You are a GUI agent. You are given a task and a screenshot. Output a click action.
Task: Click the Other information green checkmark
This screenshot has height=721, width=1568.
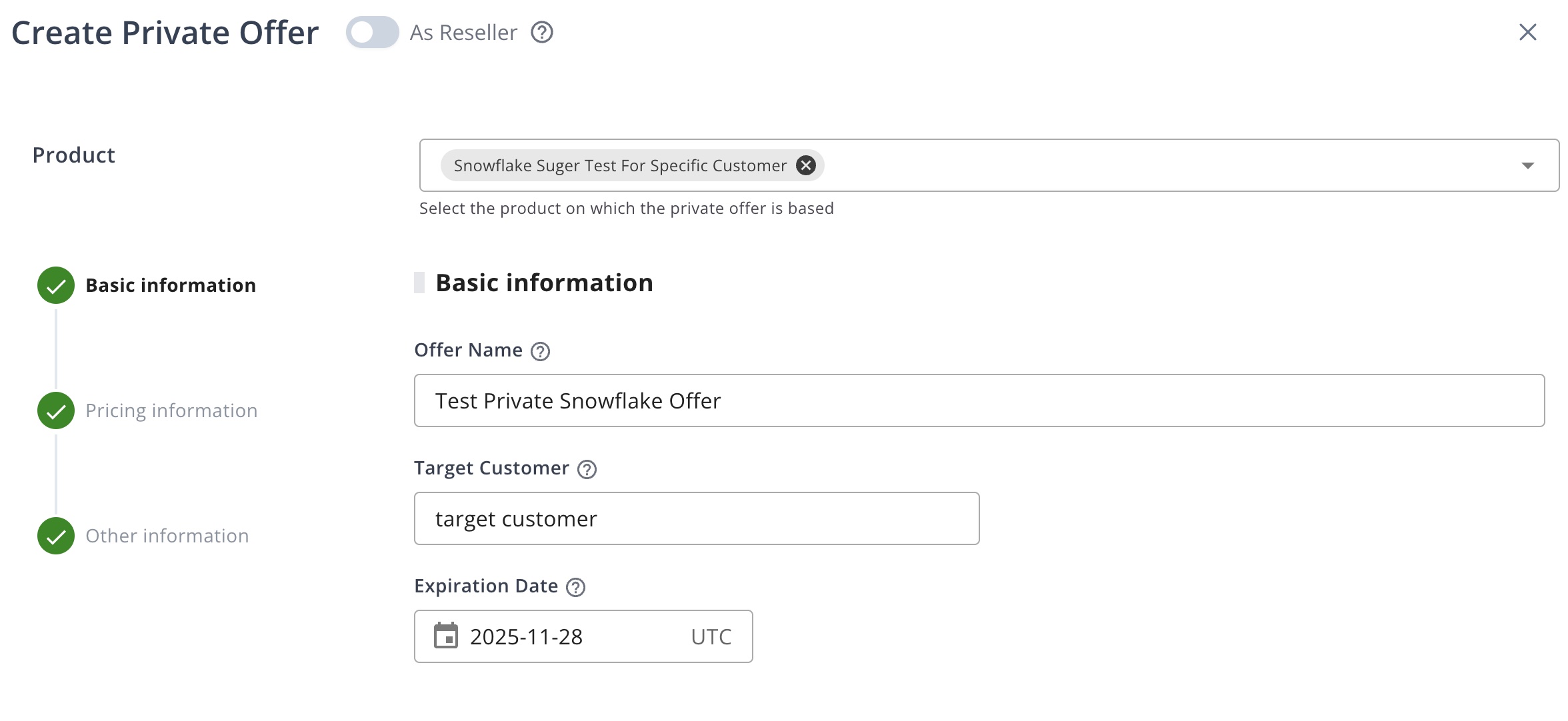pyautogui.click(x=55, y=536)
